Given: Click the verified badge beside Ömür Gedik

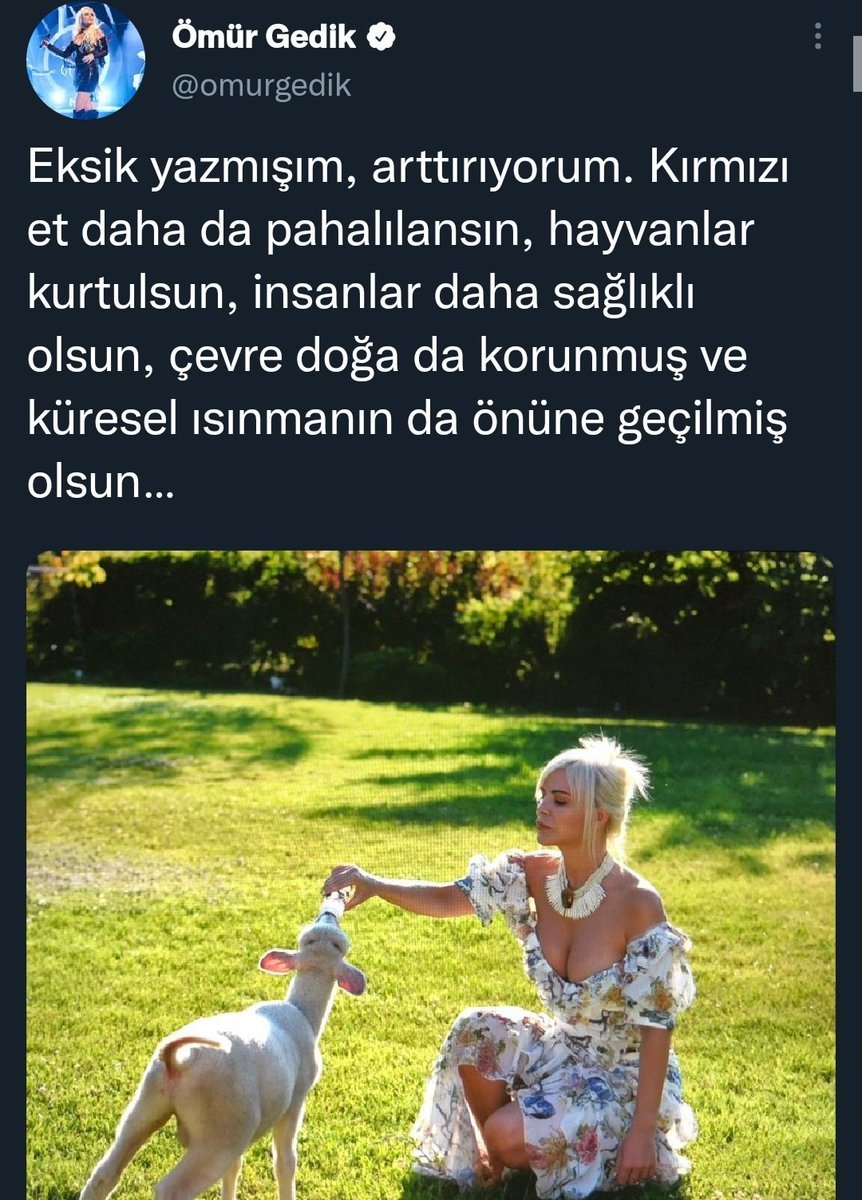Looking at the screenshot, I should pyautogui.click(x=381, y=37).
